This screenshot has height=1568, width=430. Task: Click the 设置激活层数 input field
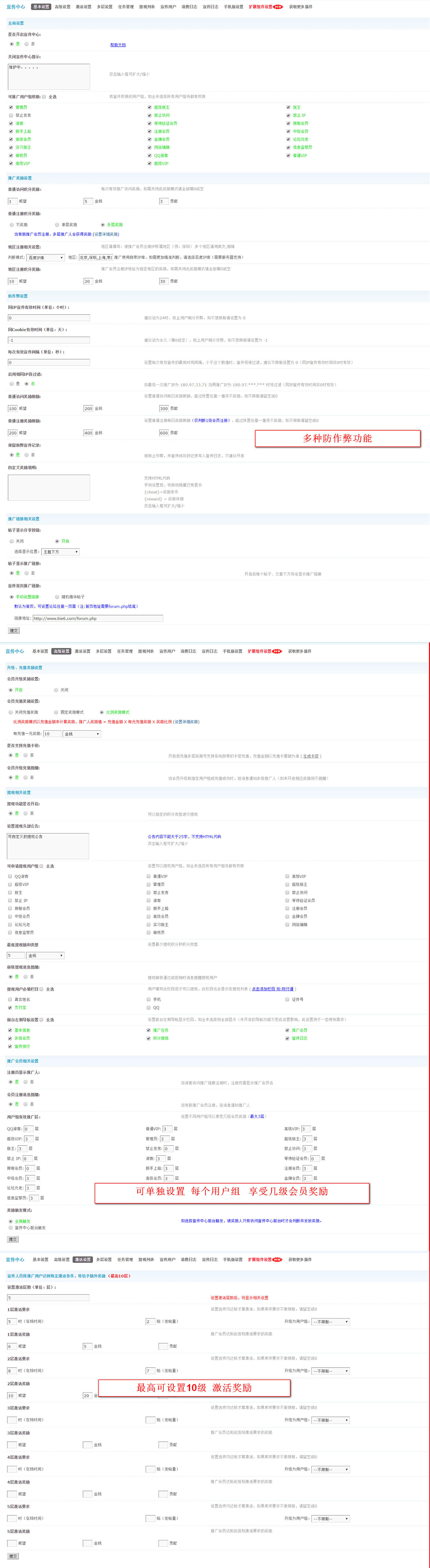[48, 1298]
